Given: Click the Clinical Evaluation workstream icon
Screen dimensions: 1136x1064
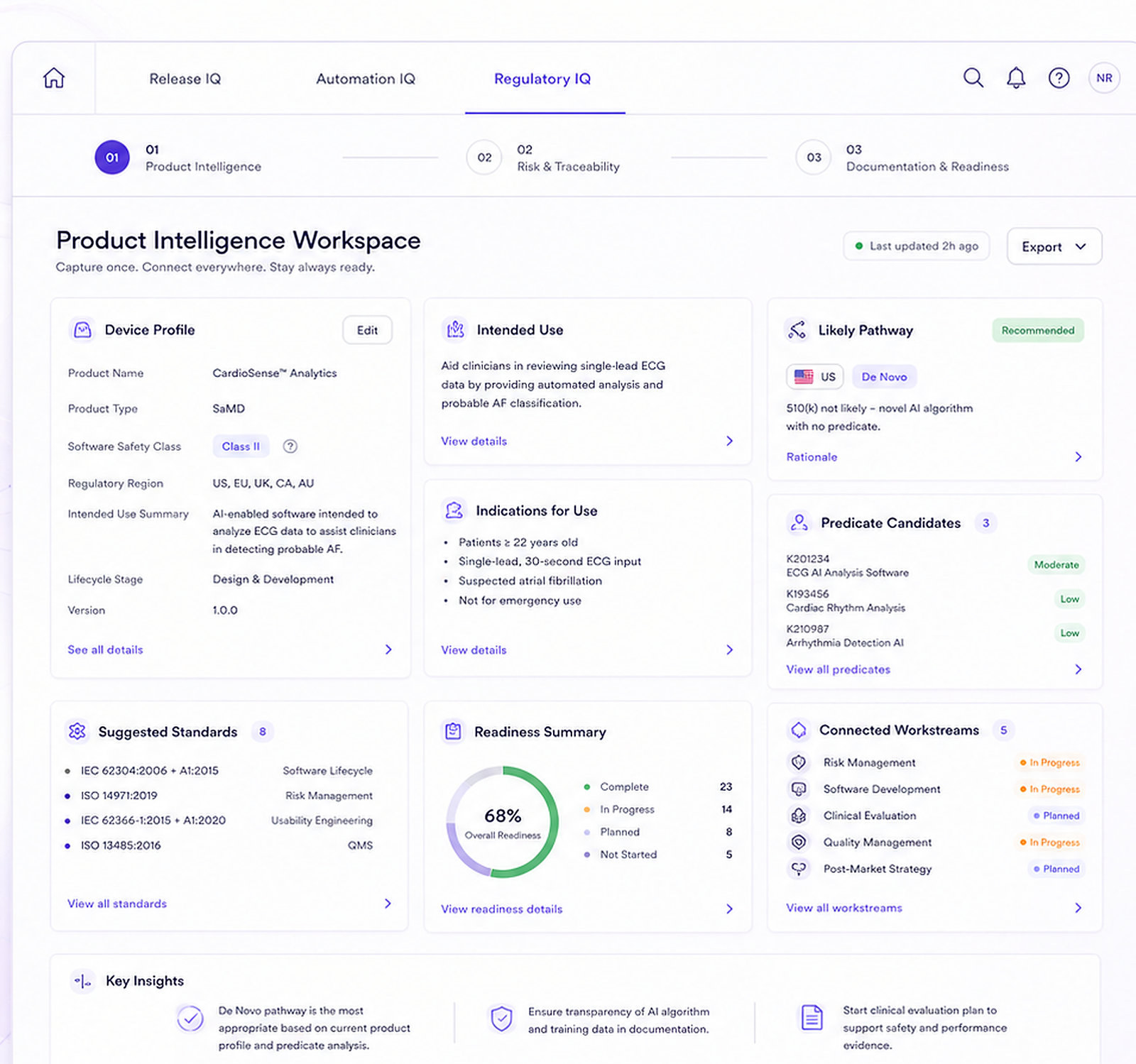Looking at the screenshot, I should click(x=799, y=816).
